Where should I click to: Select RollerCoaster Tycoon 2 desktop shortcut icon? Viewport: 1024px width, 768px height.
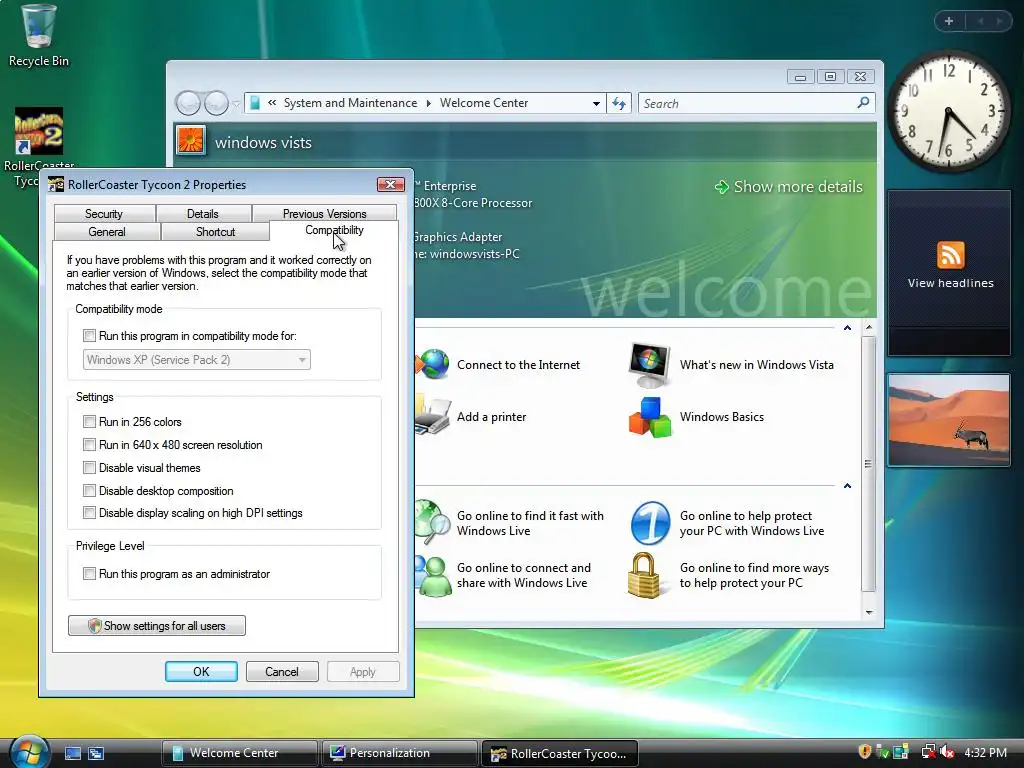click(39, 131)
